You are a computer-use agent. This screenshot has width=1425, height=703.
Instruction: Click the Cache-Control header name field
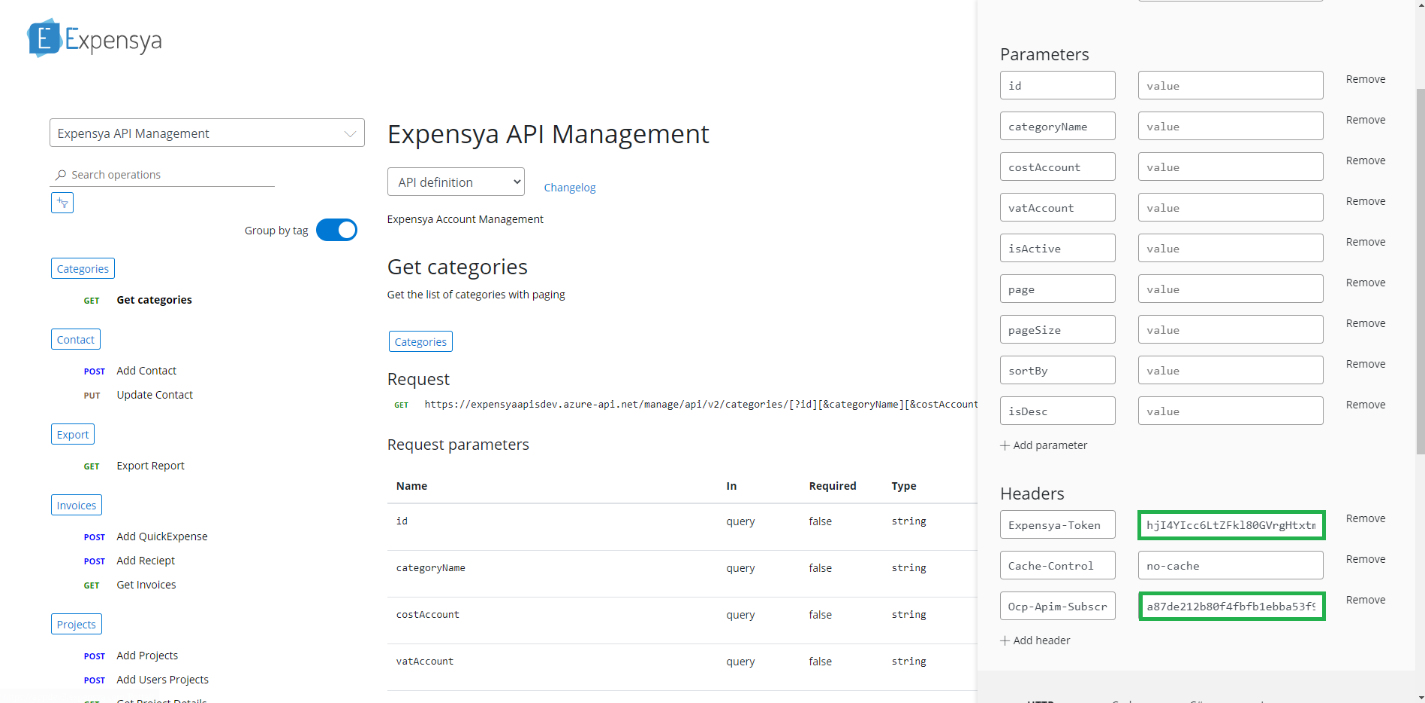point(1058,566)
